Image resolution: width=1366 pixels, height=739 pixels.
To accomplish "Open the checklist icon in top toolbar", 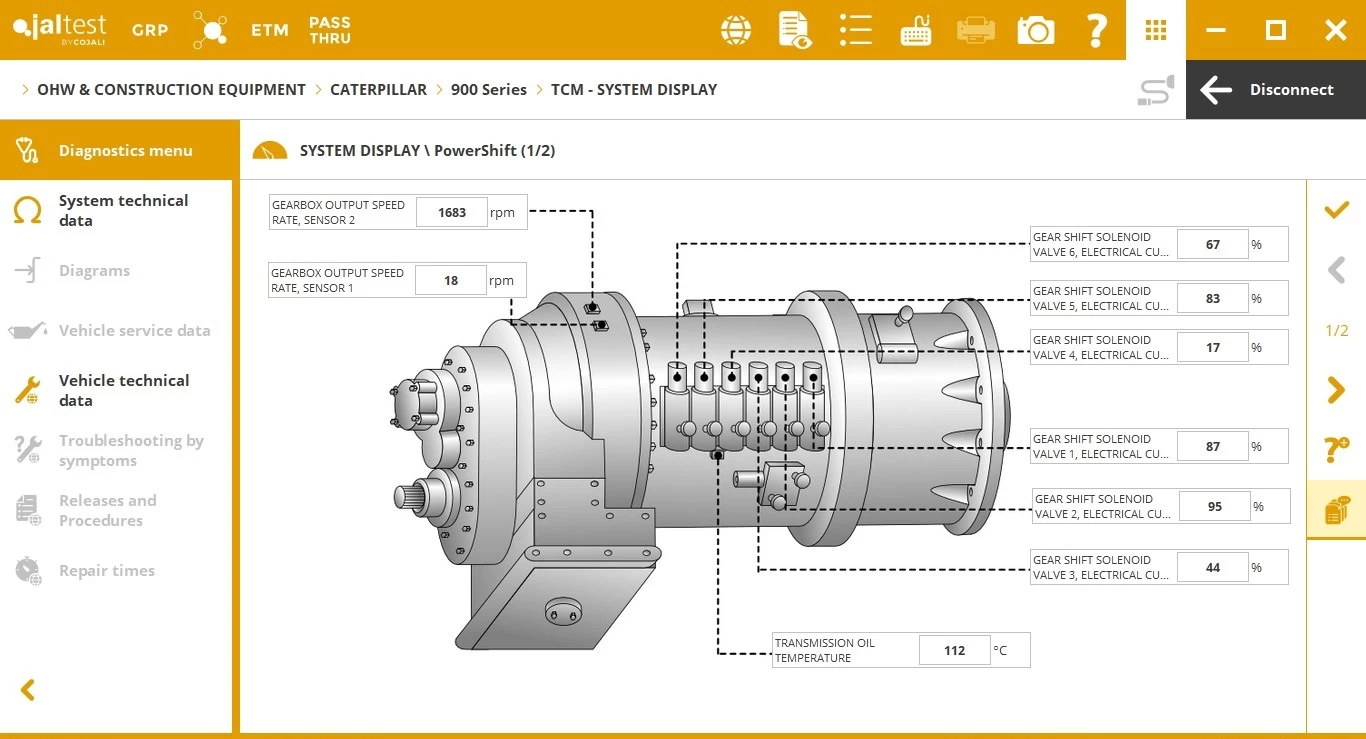I will click(x=855, y=30).
